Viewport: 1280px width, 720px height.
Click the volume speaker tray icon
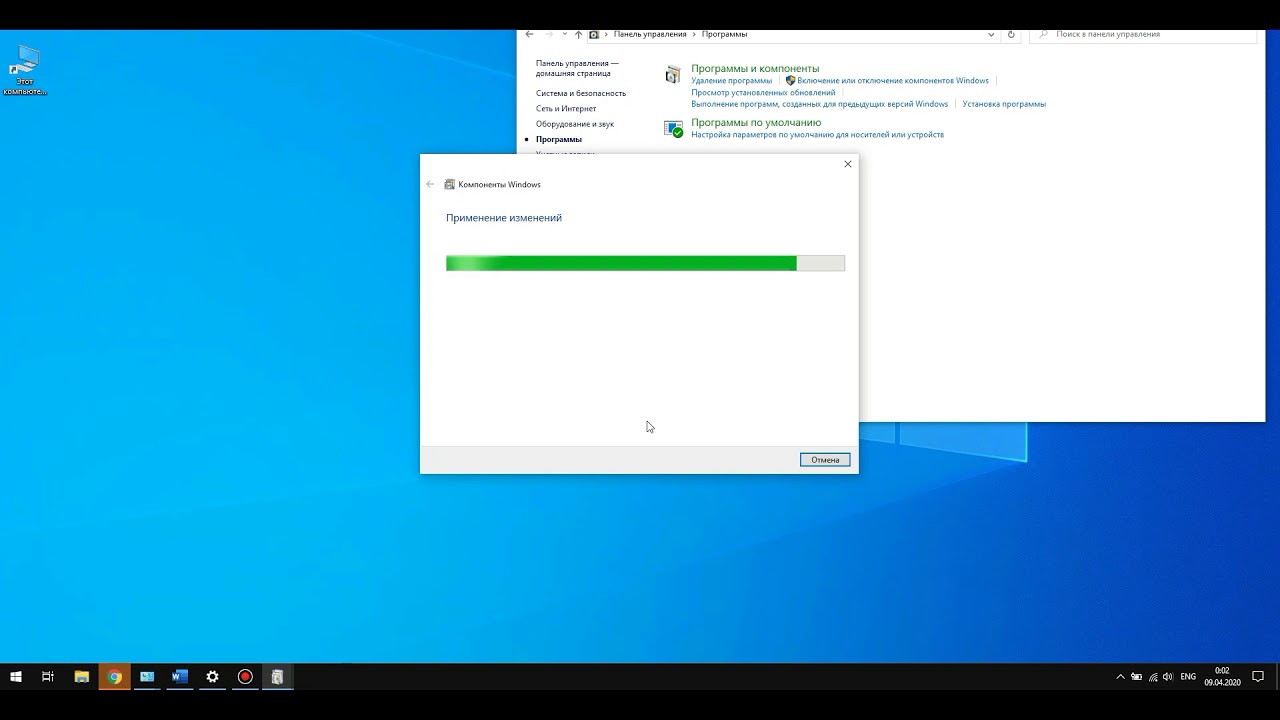tap(1168, 677)
